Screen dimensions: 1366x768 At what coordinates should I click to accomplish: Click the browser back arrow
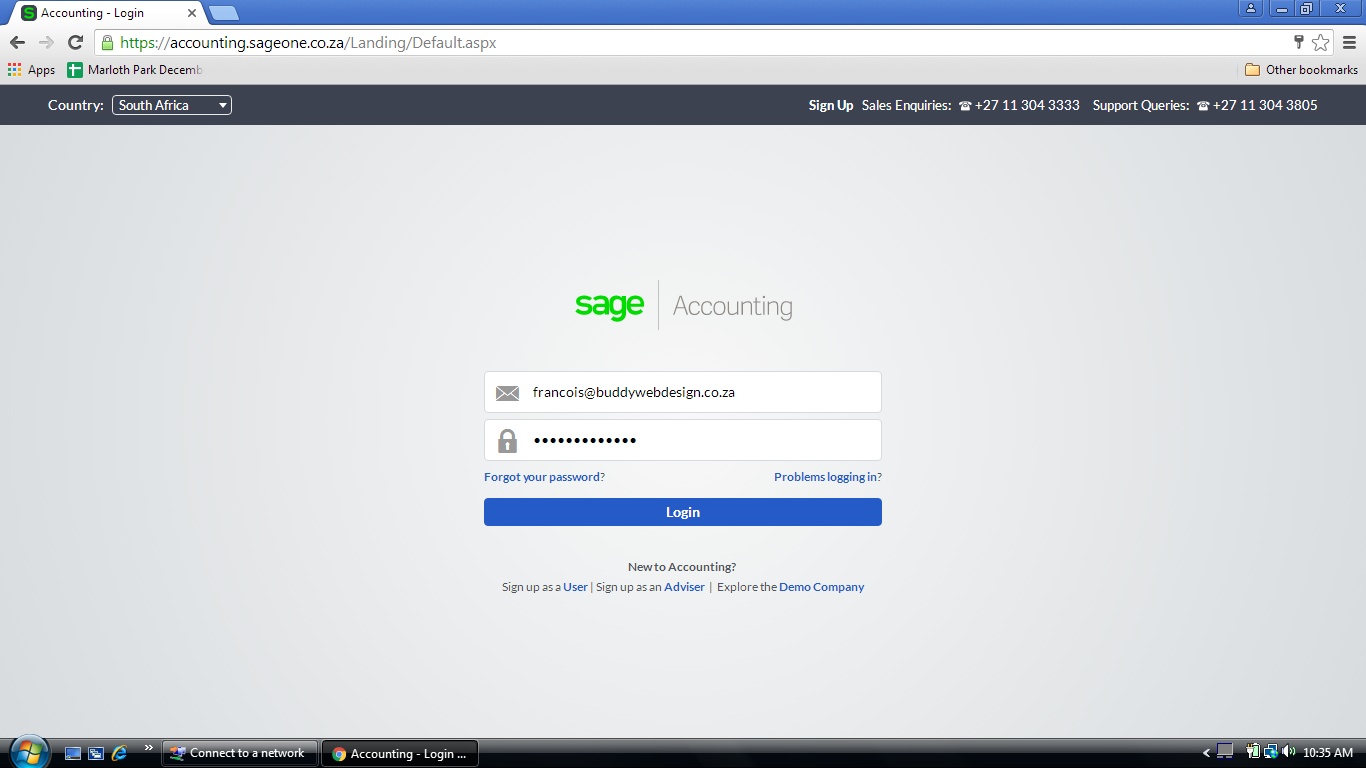pyautogui.click(x=17, y=42)
